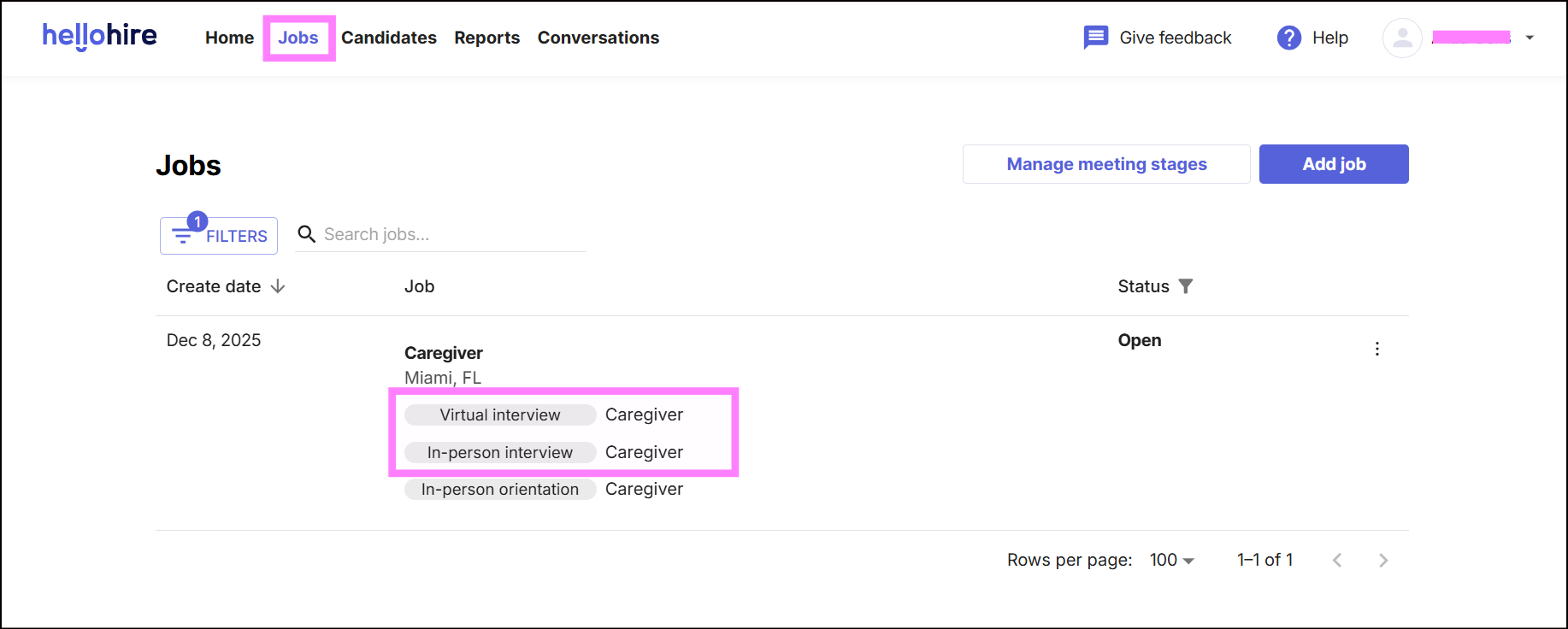The image size is (1568, 629).
Task: Click the 1–1 of 1 pagination text
Action: [1264, 560]
